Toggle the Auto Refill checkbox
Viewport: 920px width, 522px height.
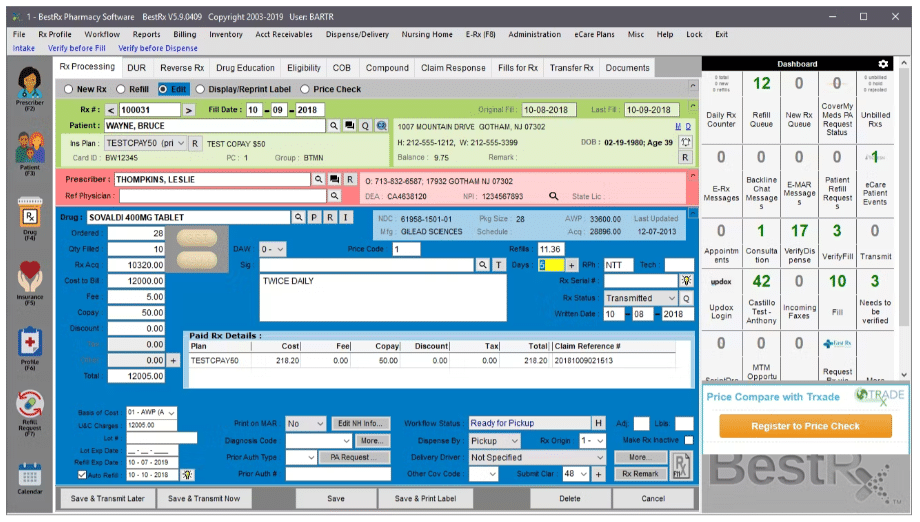click(x=82, y=475)
